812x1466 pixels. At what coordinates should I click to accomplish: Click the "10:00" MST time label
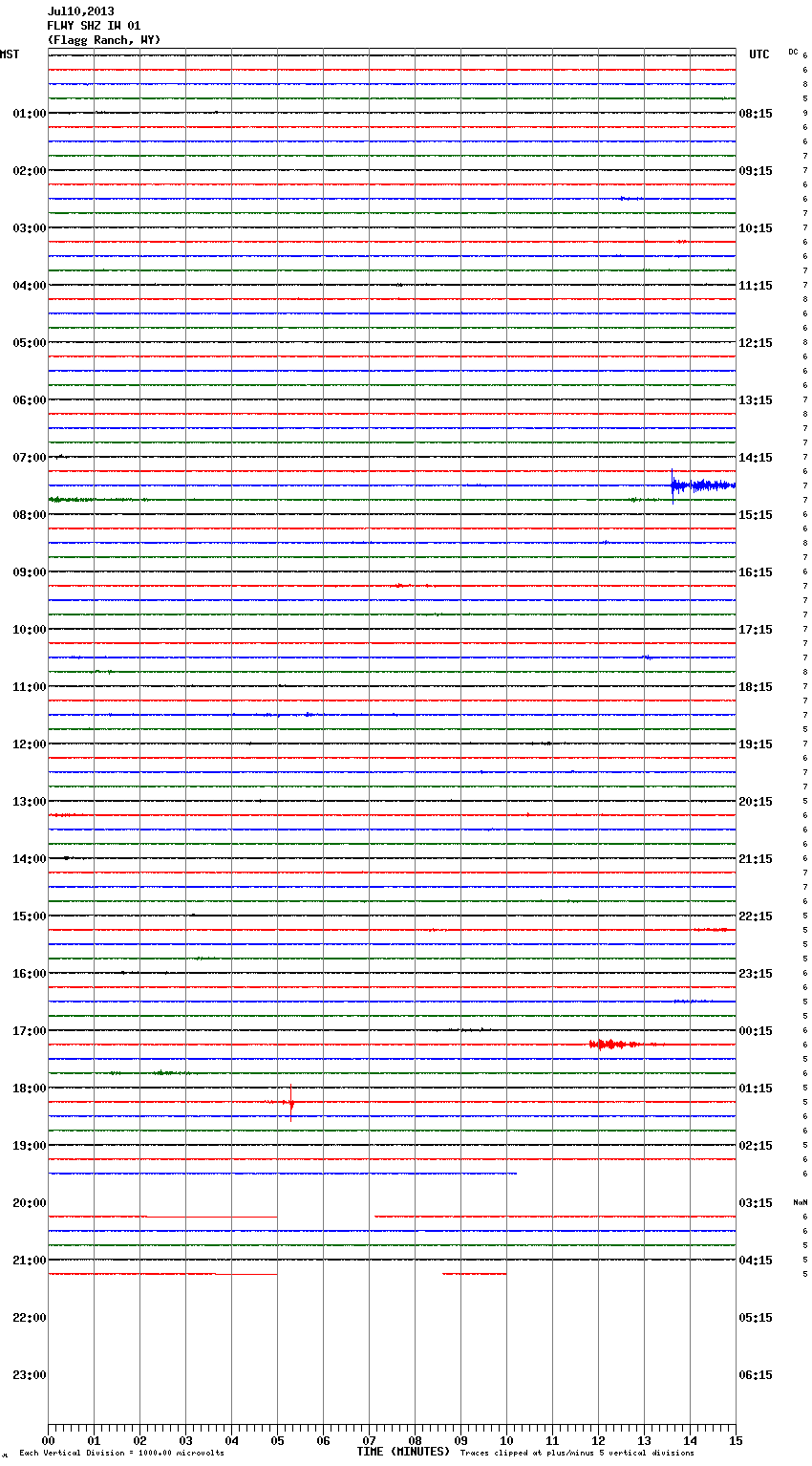coord(30,630)
